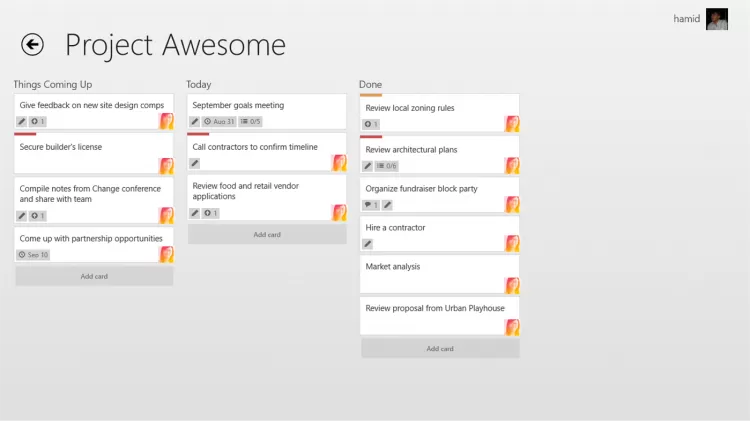Click member avatar on Review local zoning rules
The image size is (750, 421).
tap(512, 123)
